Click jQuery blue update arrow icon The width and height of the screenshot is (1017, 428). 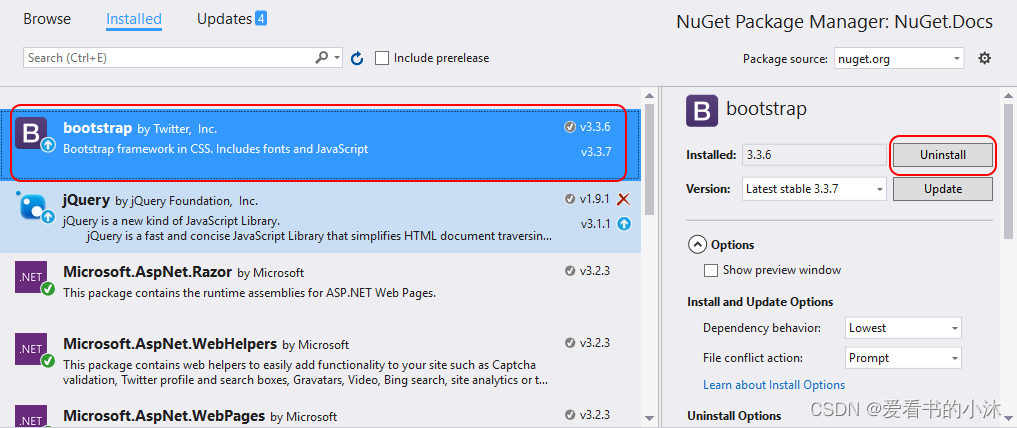624,223
